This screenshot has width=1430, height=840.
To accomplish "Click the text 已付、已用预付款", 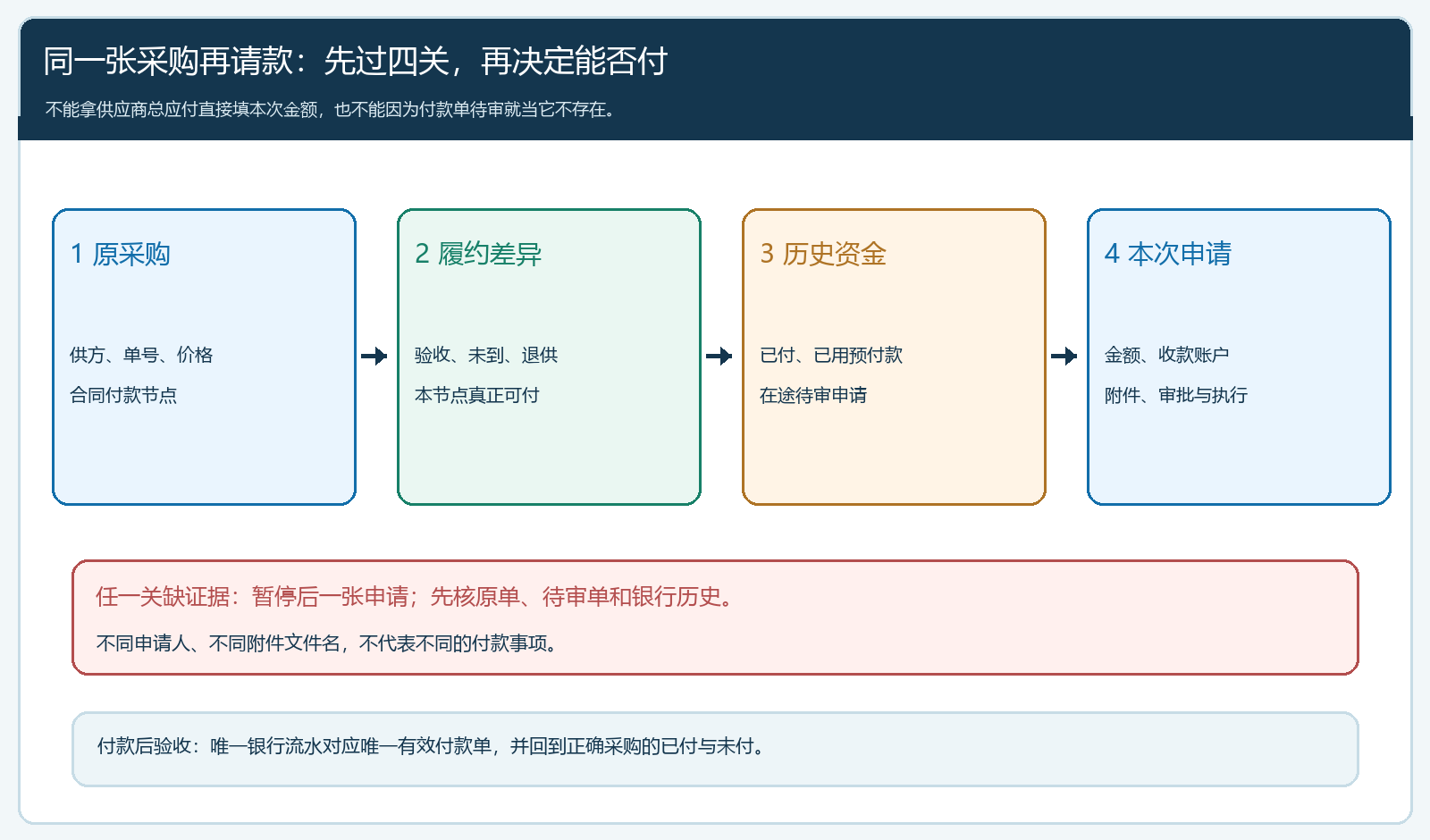I will click(x=831, y=355).
